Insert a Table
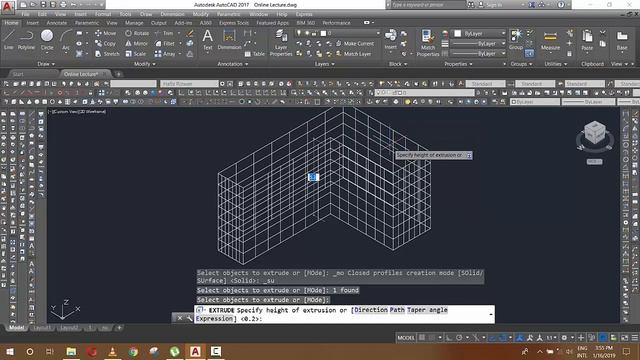The height and width of the screenshot is (360, 640). 255,53
